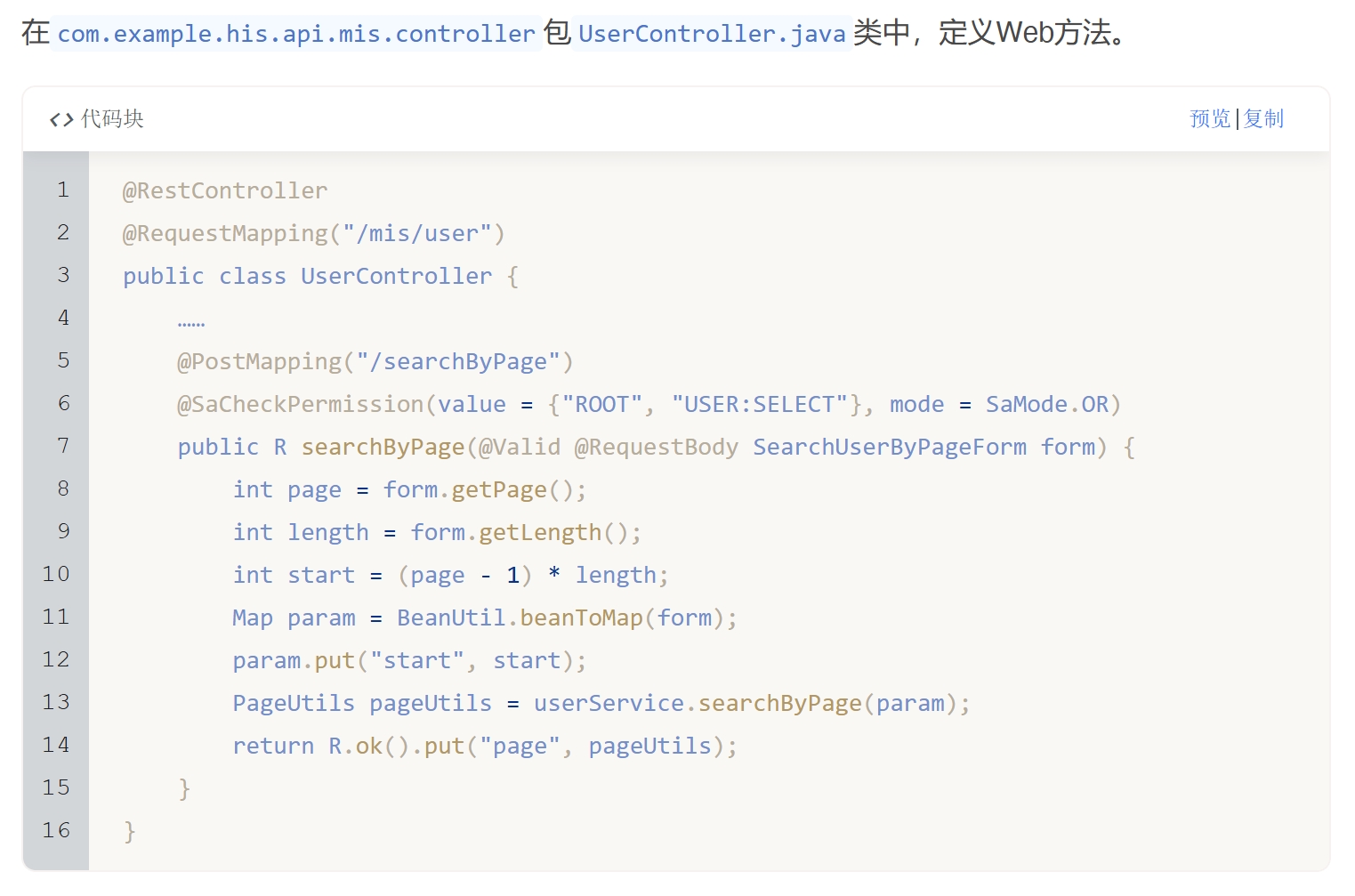This screenshot has height=896, width=1355.
Task: Click the 代码块 header label
Action: pyautogui.click(x=112, y=119)
